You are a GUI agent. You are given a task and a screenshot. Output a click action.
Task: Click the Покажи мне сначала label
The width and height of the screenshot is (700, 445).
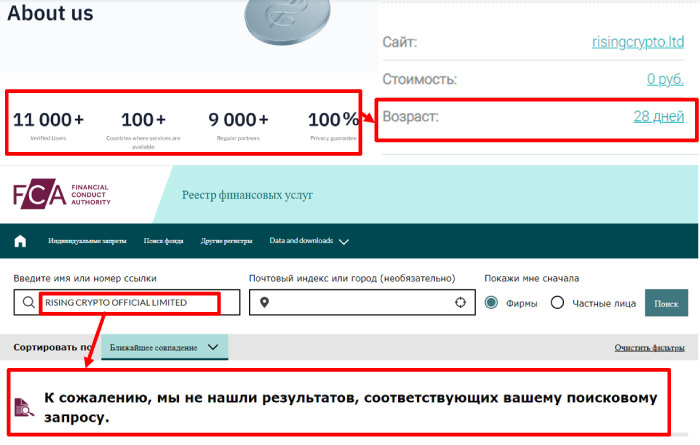[532, 279]
